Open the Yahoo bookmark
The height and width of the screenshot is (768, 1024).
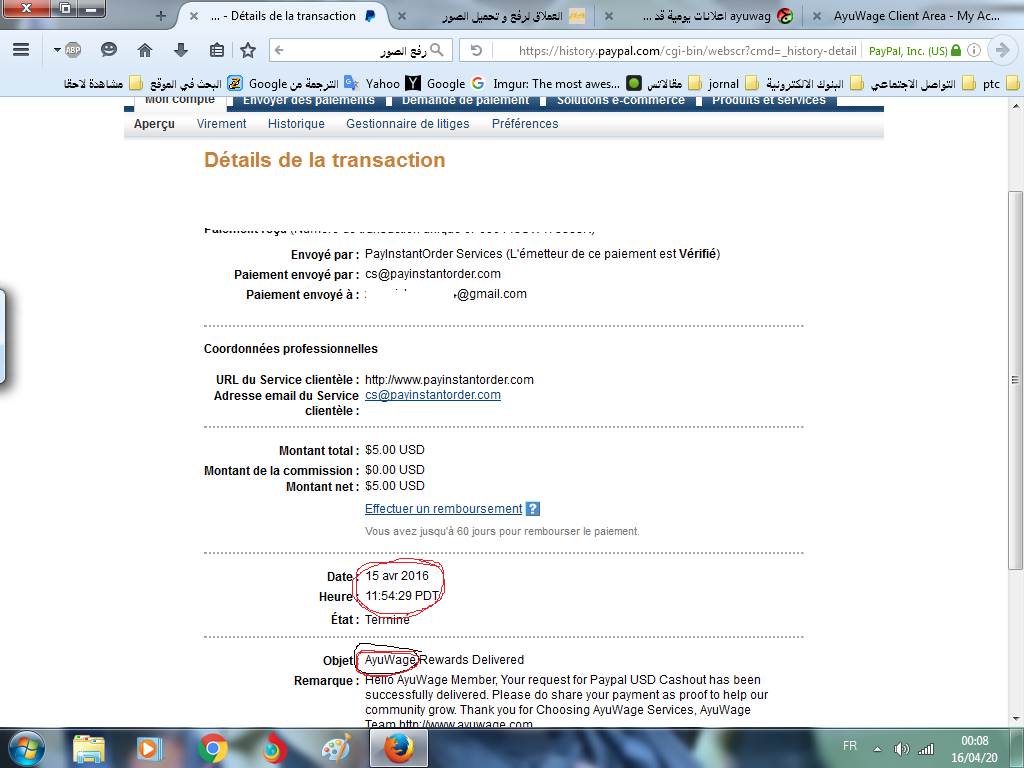point(393,83)
